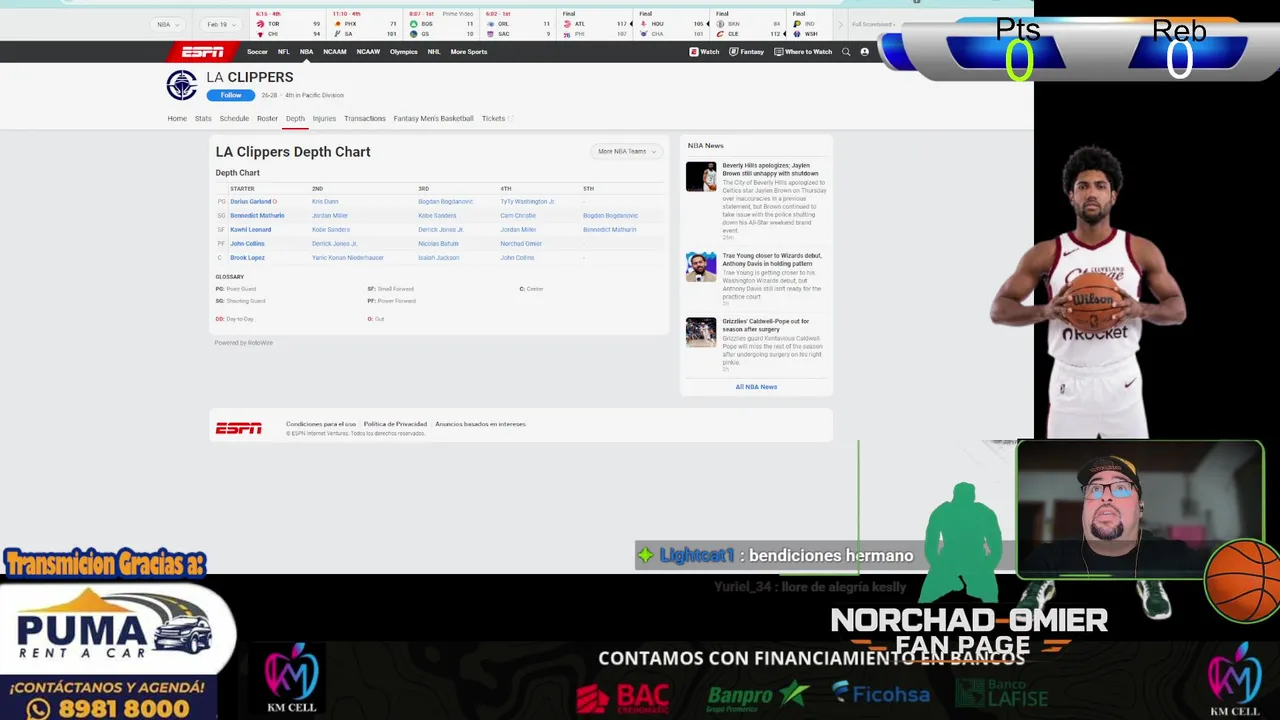Switch to the Stats tab
The image size is (1280, 720).
point(203,118)
